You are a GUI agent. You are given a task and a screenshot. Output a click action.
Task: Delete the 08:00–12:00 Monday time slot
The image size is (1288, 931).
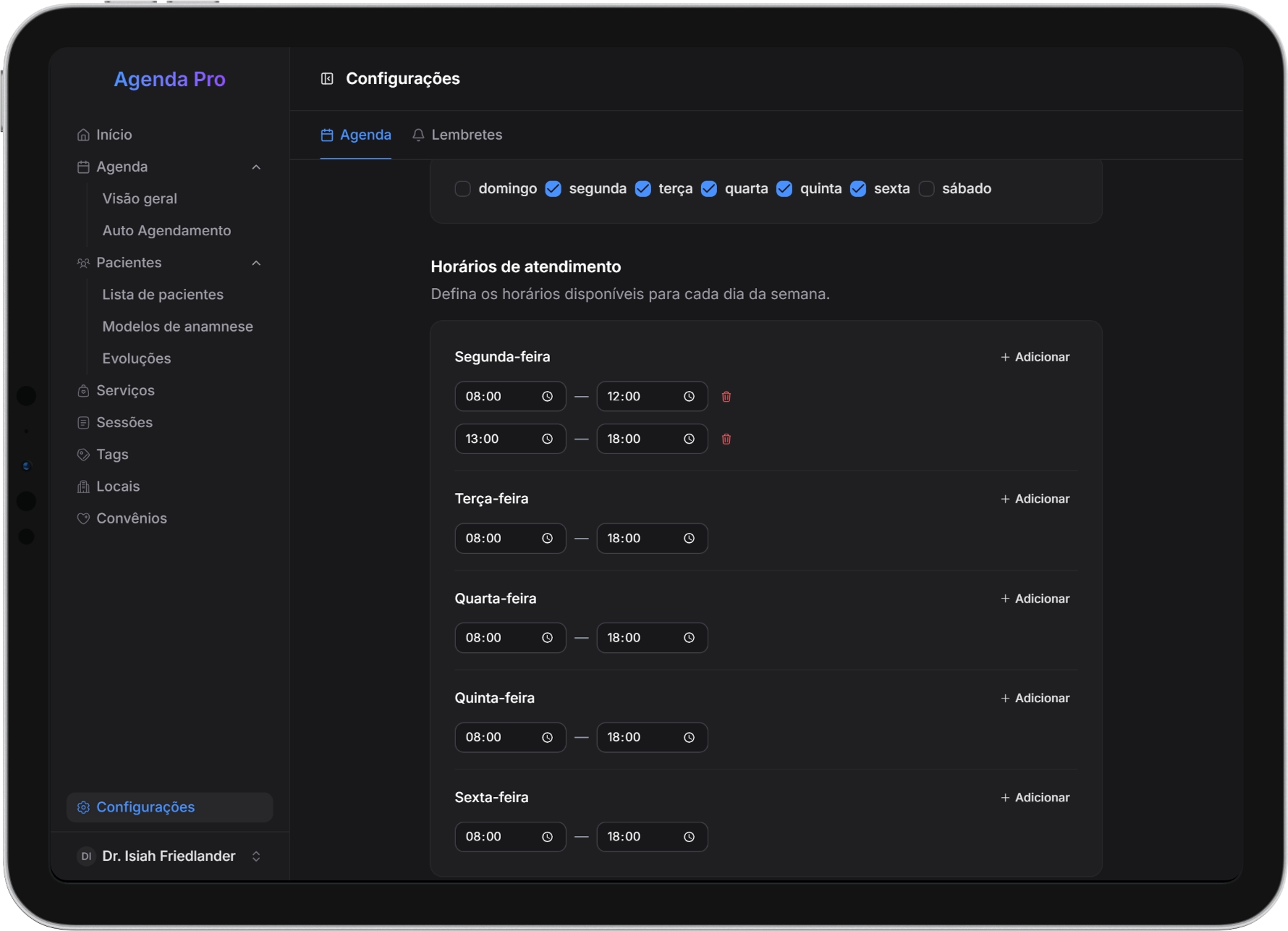click(x=726, y=397)
